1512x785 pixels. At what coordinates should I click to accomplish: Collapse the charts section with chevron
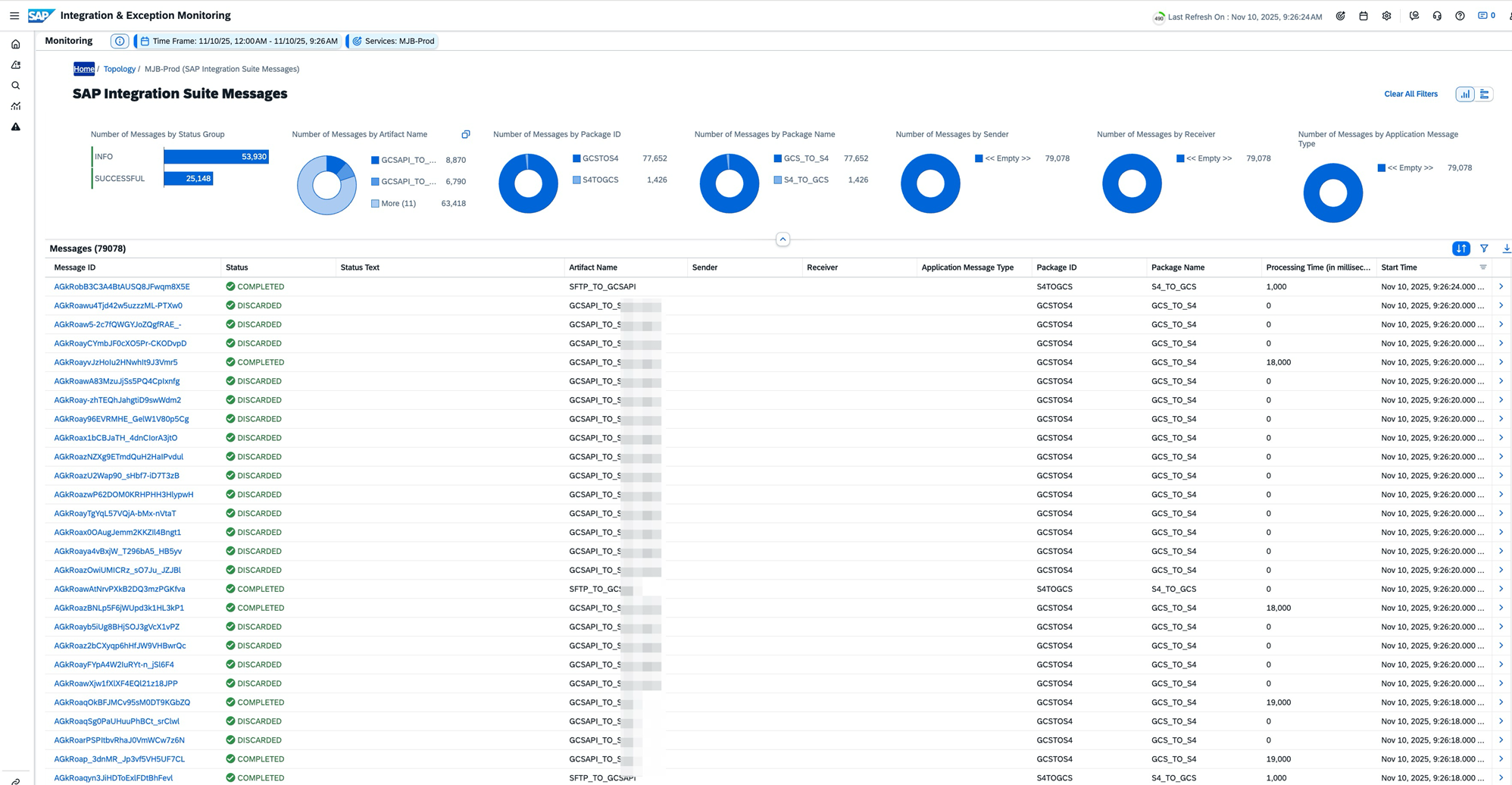pyautogui.click(x=783, y=239)
